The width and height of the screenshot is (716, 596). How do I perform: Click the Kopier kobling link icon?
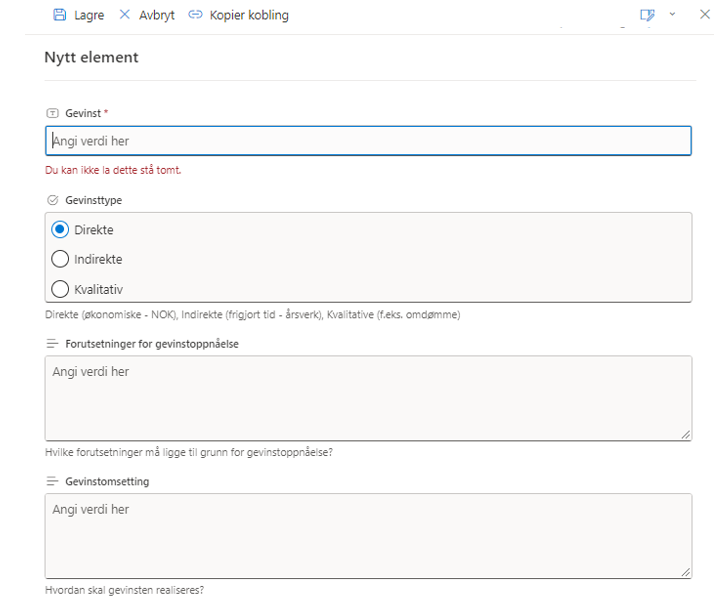[x=195, y=15]
